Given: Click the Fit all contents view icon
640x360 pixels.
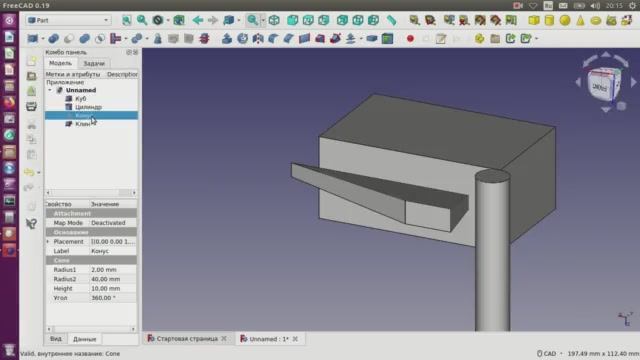Looking at the screenshot, I should point(127,20).
